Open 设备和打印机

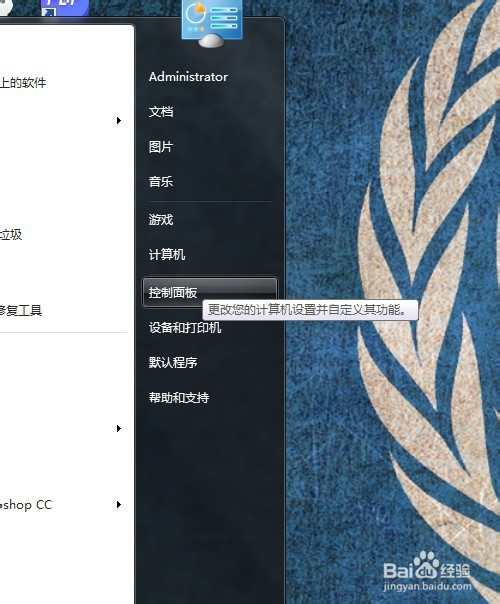pyautogui.click(x=185, y=328)
